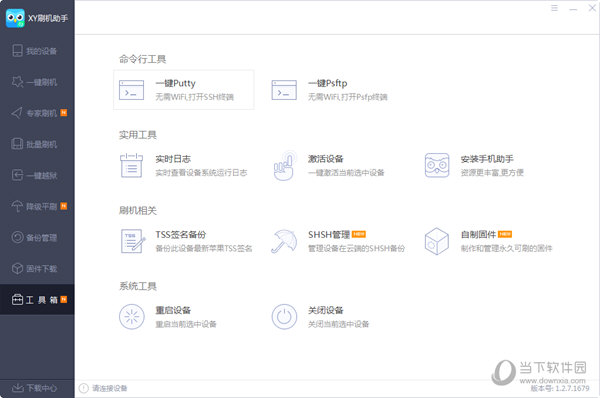Screen dimensions: 600x398
Task: Click the 备份管理 circular icon
Action: pos(17,237)
